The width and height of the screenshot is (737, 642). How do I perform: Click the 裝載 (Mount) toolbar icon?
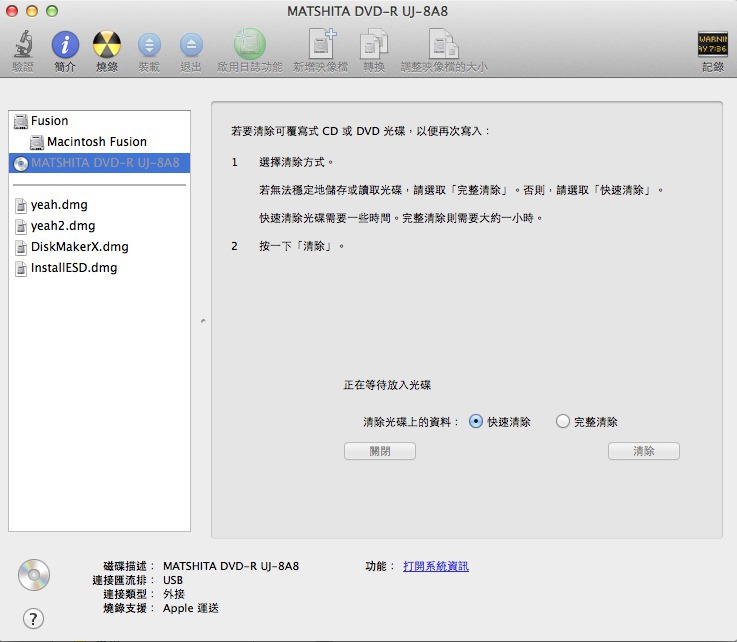149,45
